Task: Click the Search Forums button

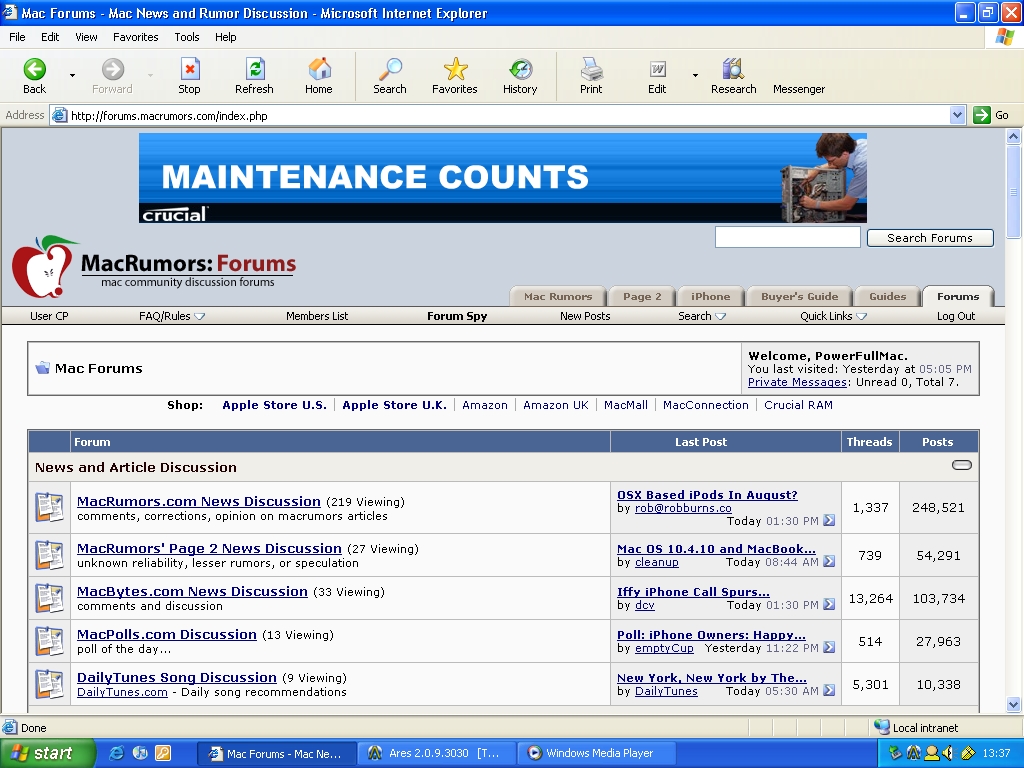Action: point(930,238)
